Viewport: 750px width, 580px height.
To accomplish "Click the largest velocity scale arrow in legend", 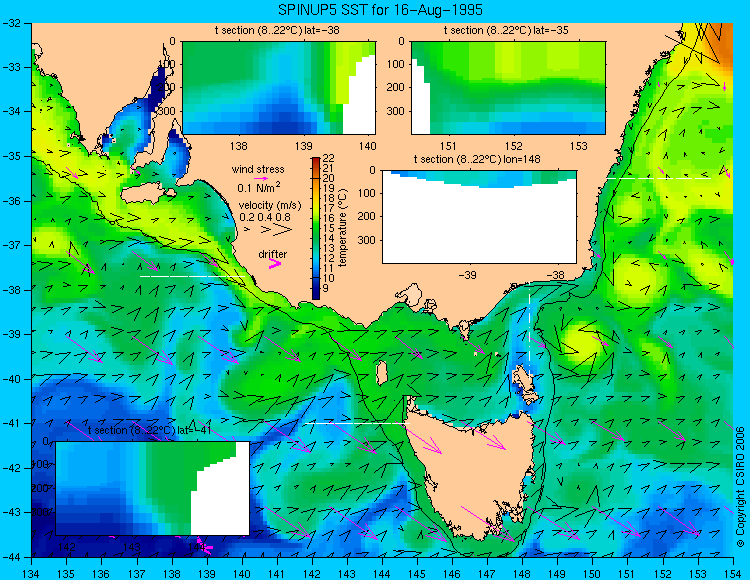I will click(x=283, y=230).
